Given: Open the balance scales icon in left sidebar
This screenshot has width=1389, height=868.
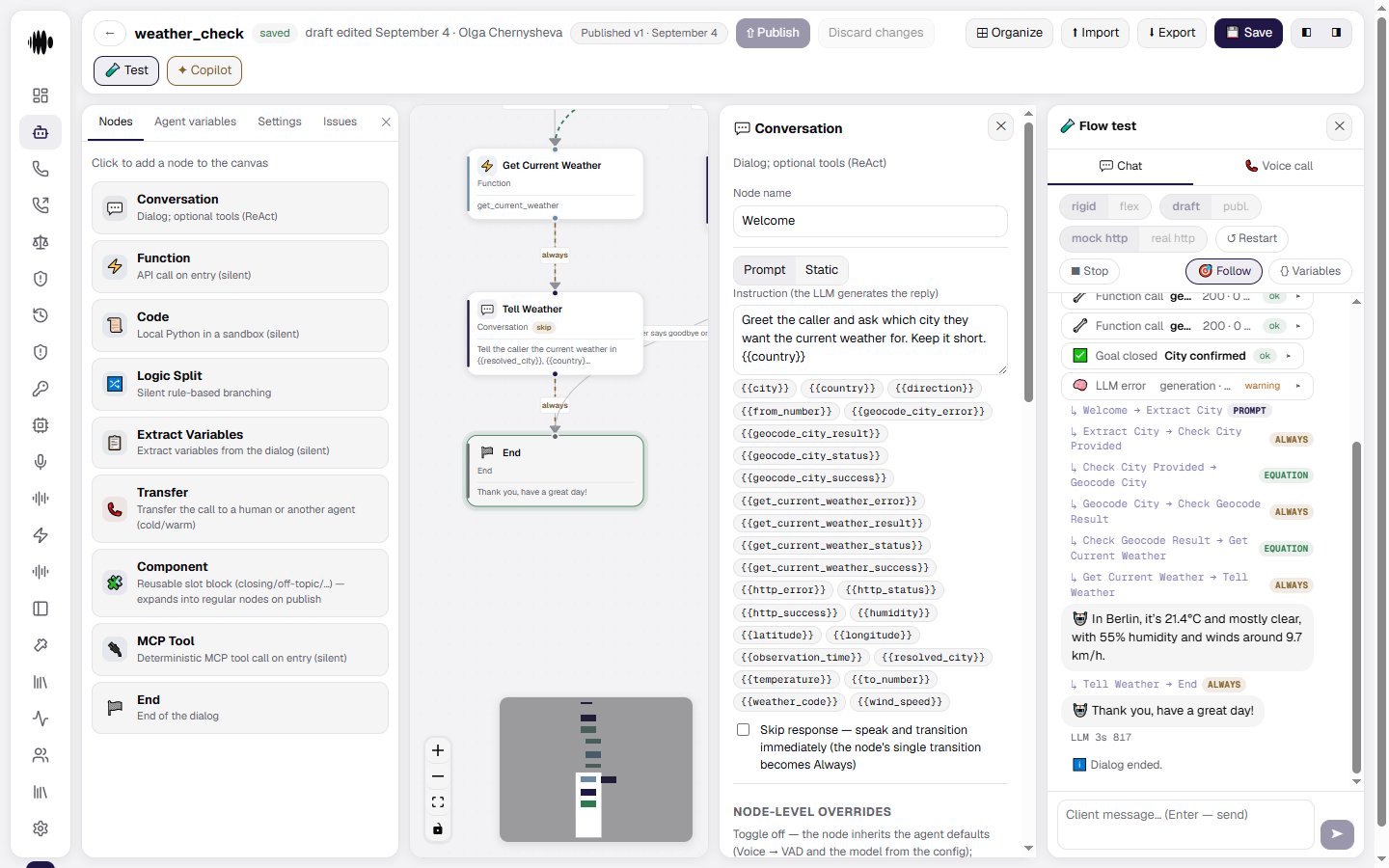Looking at the screenshot, I should 41,242.
